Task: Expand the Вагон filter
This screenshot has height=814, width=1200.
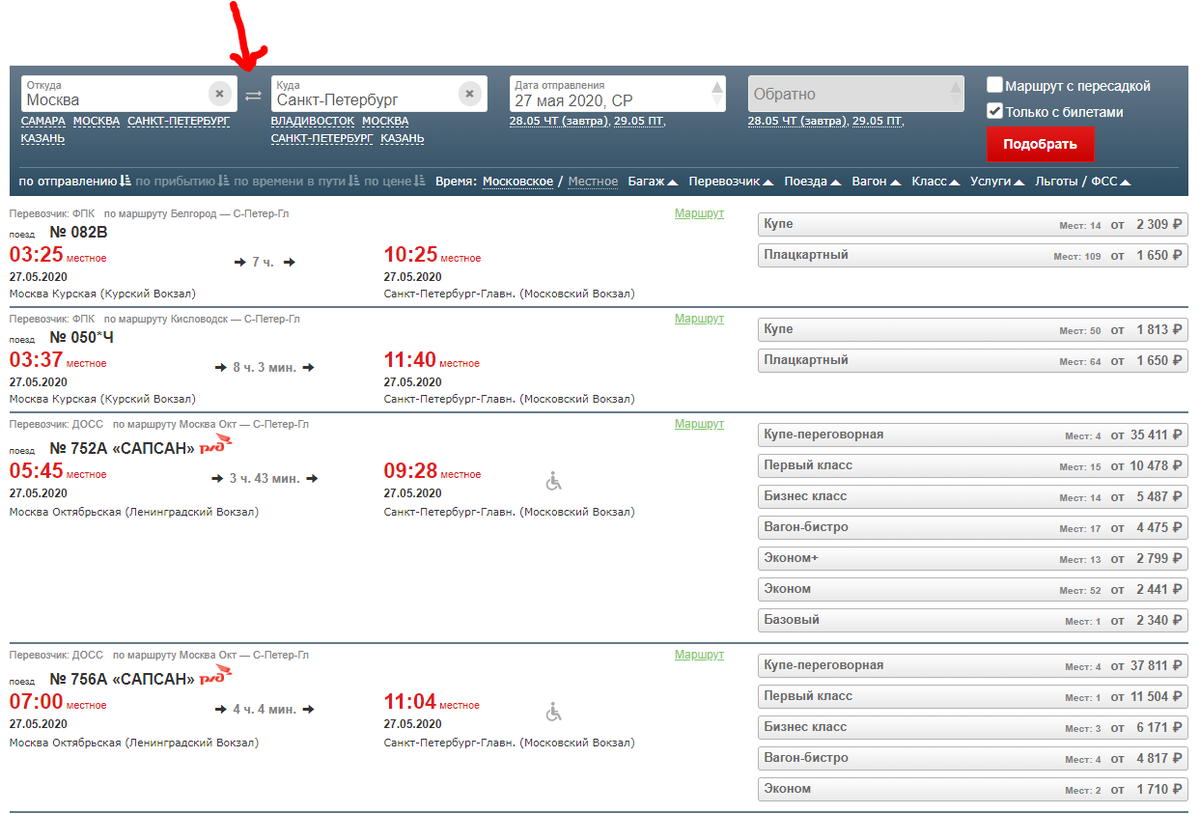Action: (x=877, y=182)
